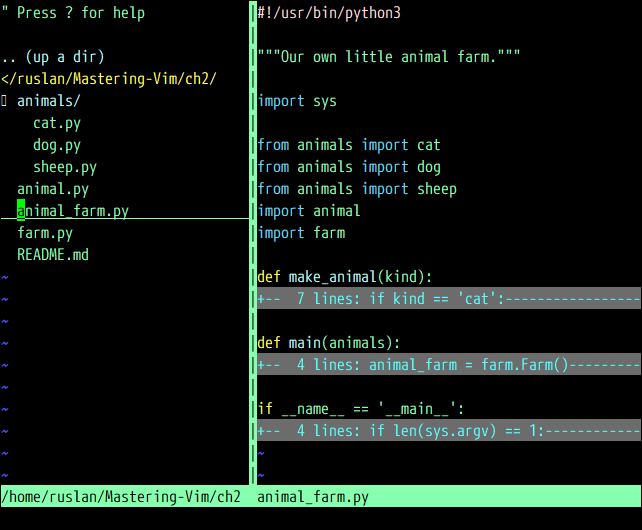Viewport: 642px width, 530px height.
Task: Select sheep.py in file tree
Action: [64, 167]
